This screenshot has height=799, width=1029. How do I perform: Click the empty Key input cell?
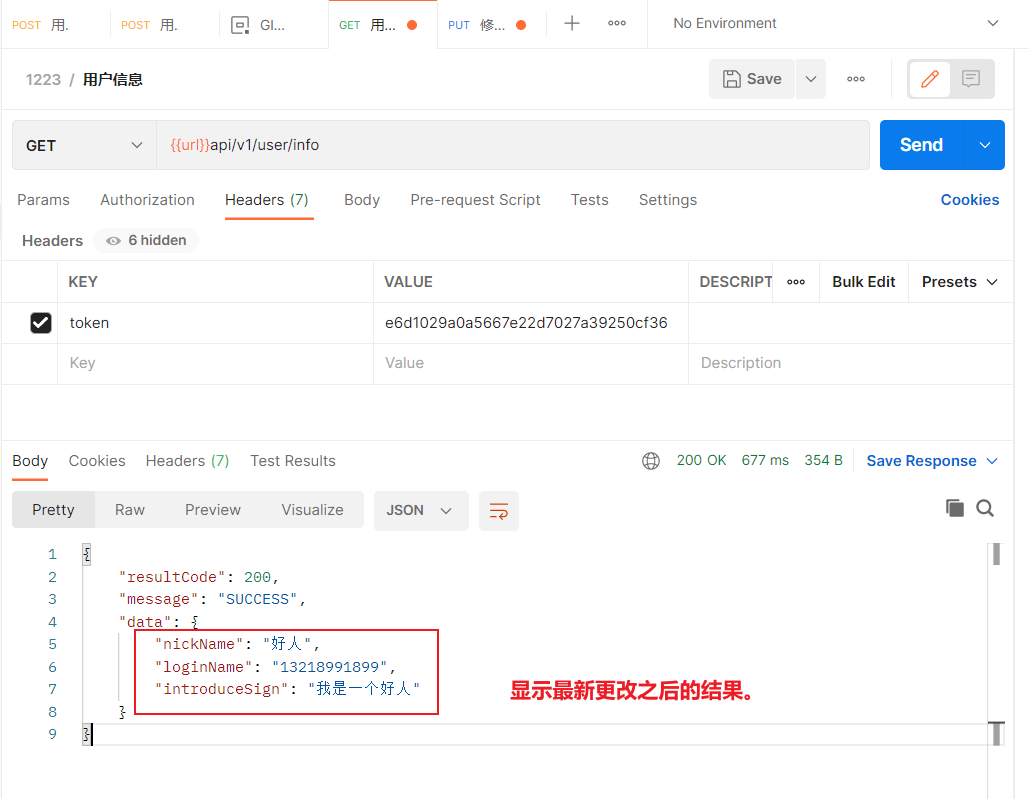pos(215,363)
